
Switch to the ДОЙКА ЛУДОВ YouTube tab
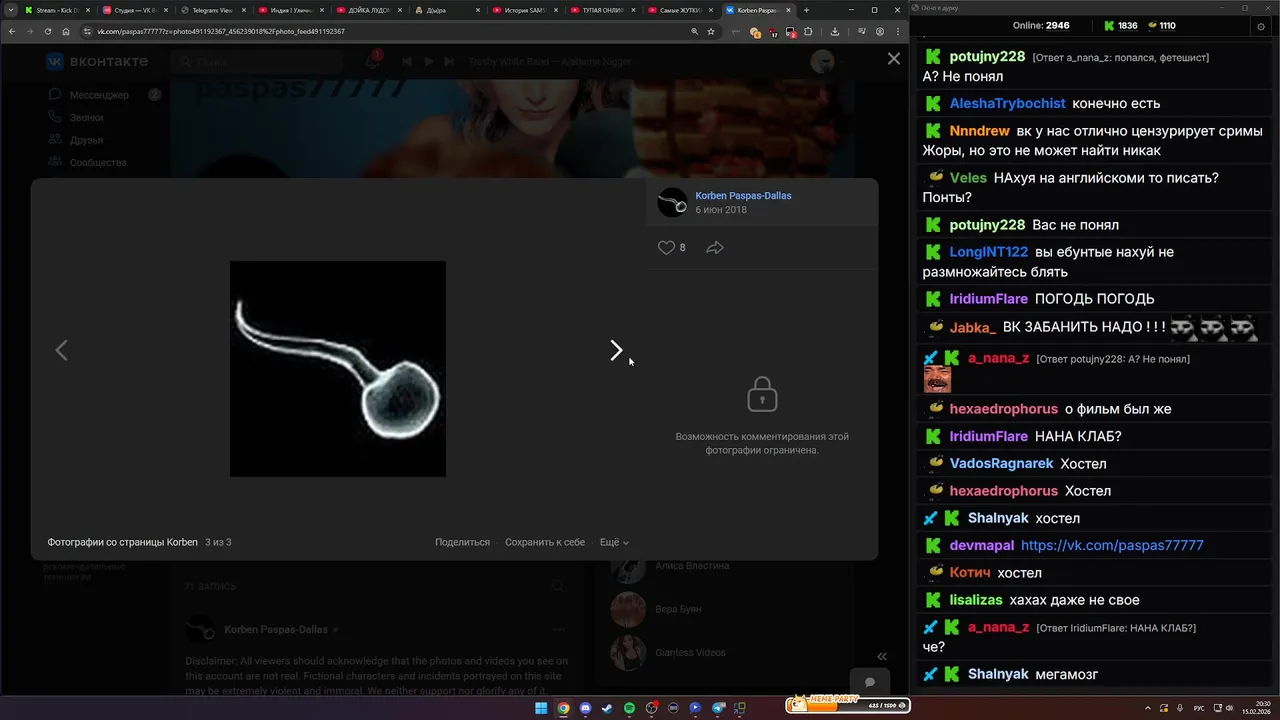(369, 10)
